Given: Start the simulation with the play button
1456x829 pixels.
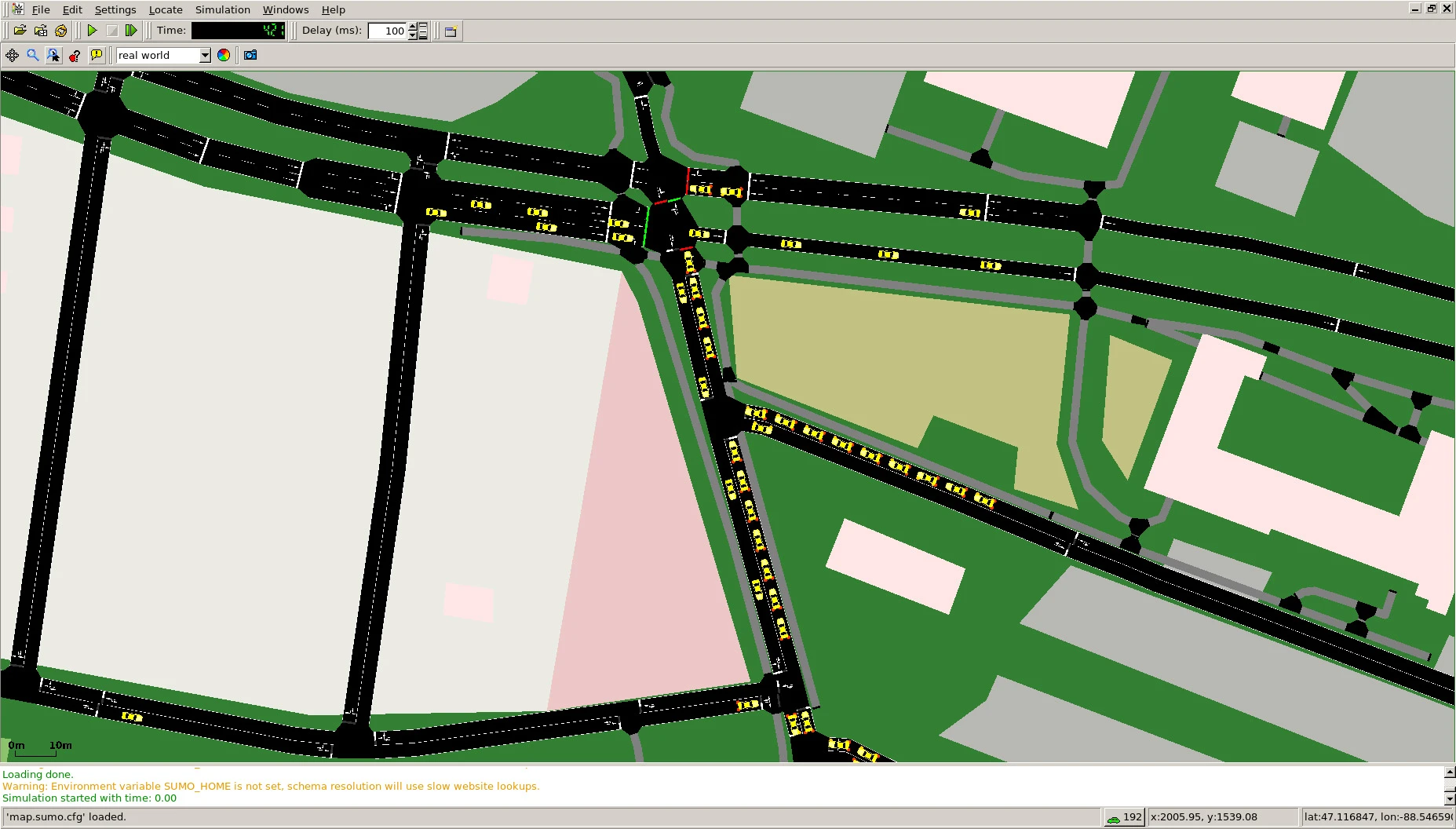Looking at the screenshot, I should tap(92, 30).
